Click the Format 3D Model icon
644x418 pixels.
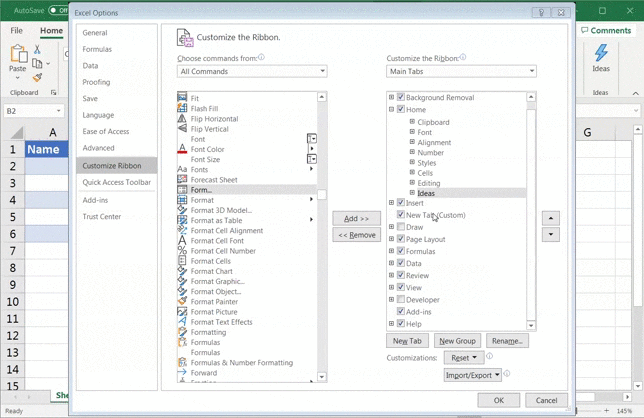tap(182, 209)
